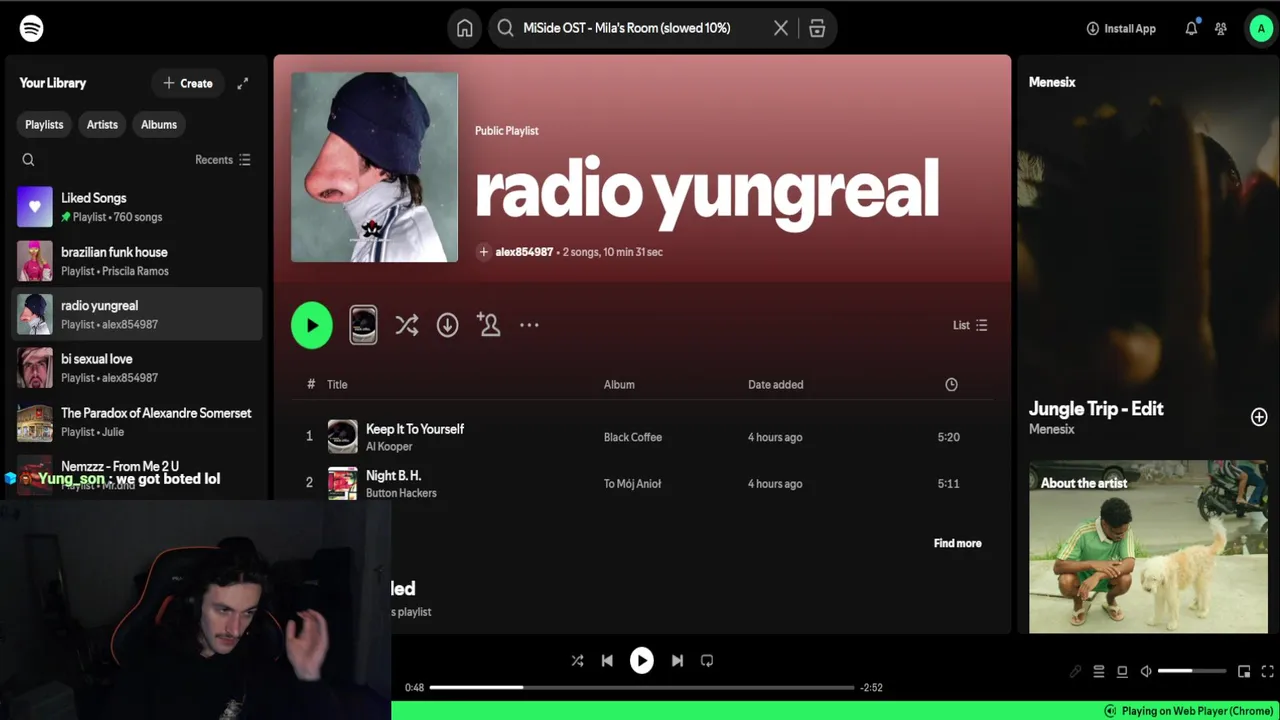Sort by Date added column header
The image size is (1280, 720).
pos(775,384)
